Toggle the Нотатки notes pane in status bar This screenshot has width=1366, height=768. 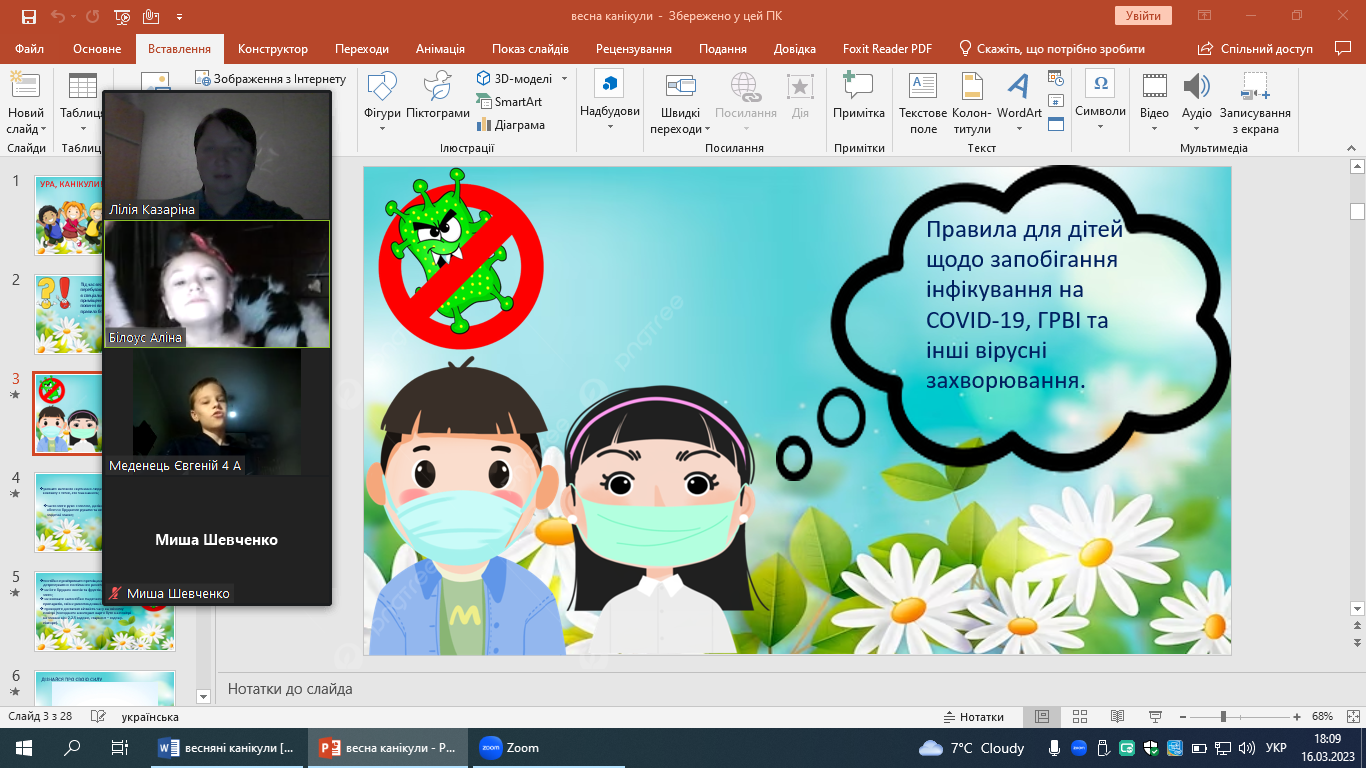[x=973, y=717]
